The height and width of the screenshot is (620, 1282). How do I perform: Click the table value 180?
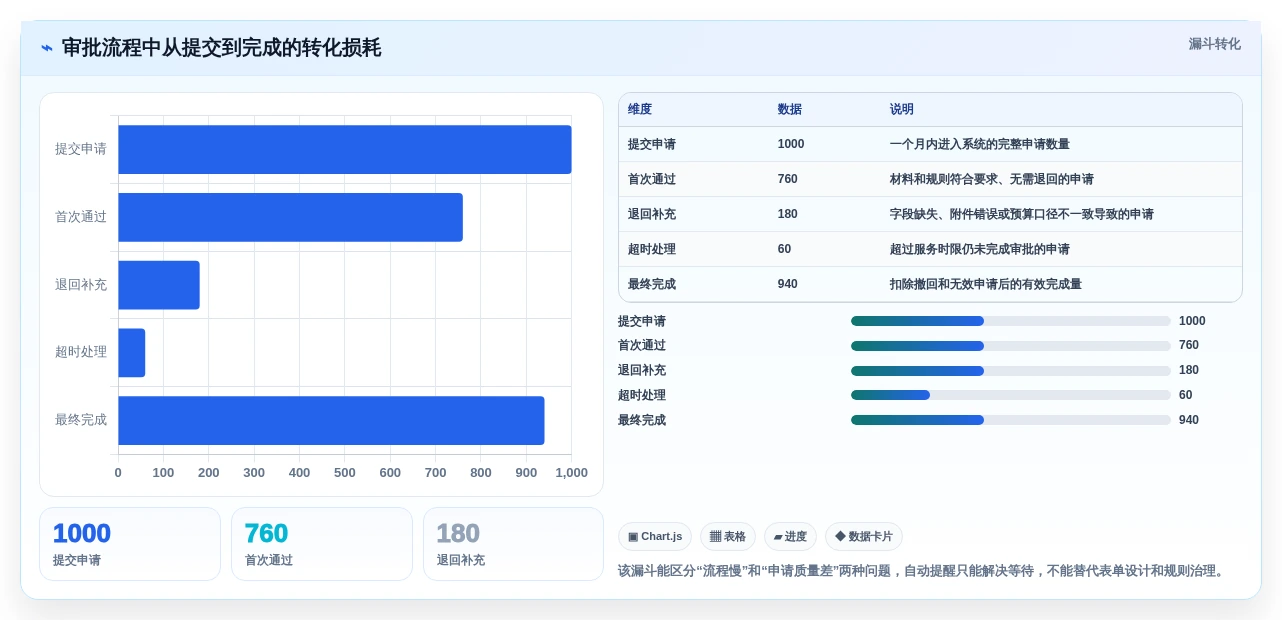point(788,214)
